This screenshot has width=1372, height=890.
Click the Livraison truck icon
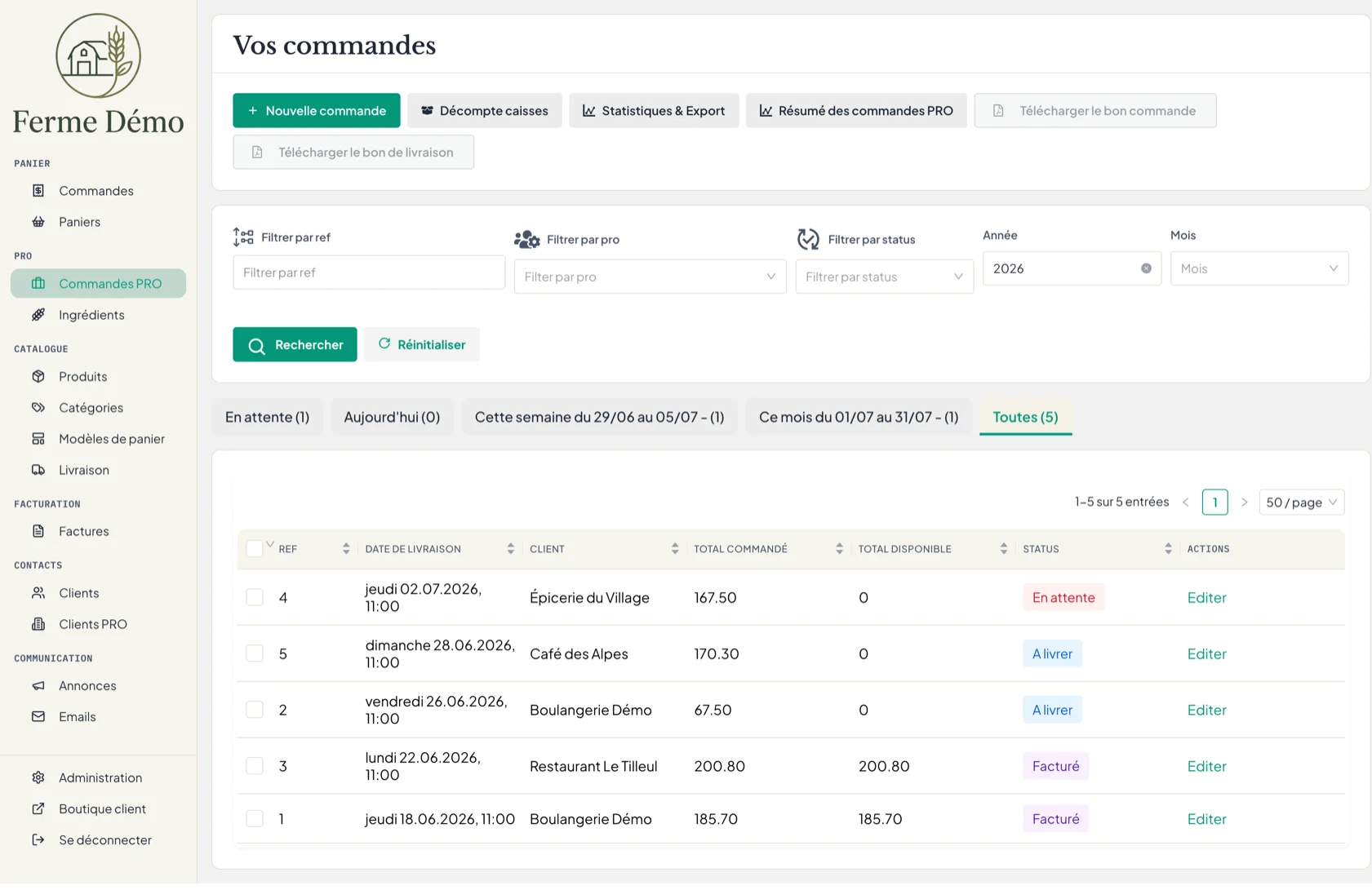click(x=38, y=469)
